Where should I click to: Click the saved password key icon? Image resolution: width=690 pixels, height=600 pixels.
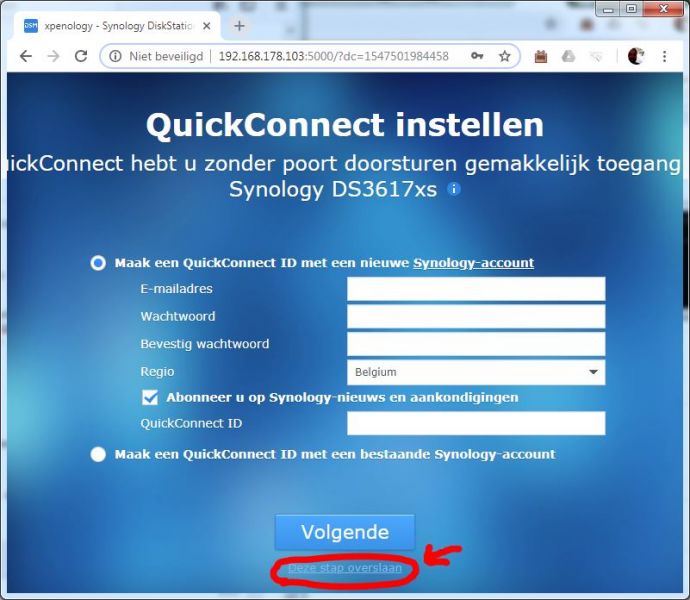[477, 56]
